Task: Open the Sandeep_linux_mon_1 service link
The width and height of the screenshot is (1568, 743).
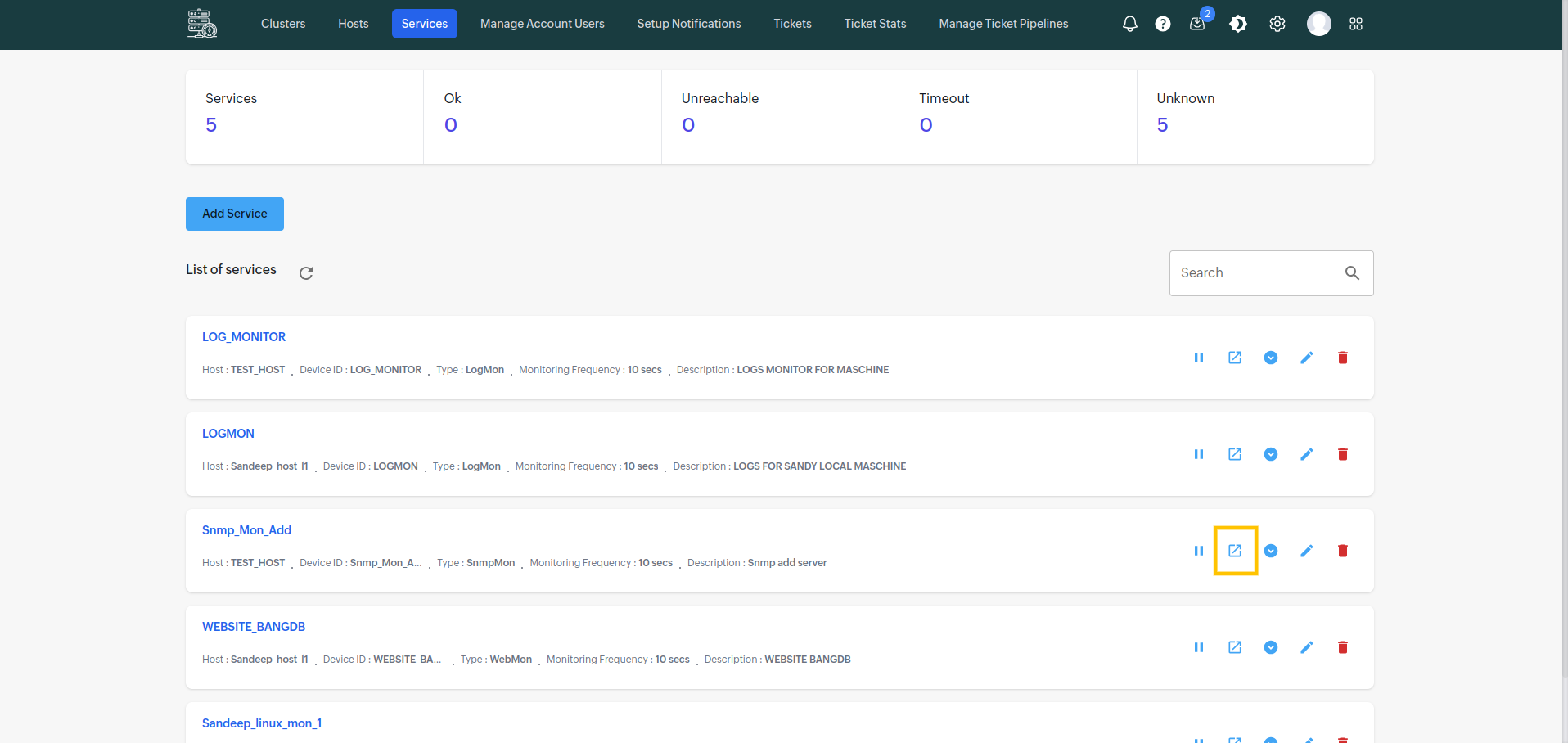Action: [262, 723]
